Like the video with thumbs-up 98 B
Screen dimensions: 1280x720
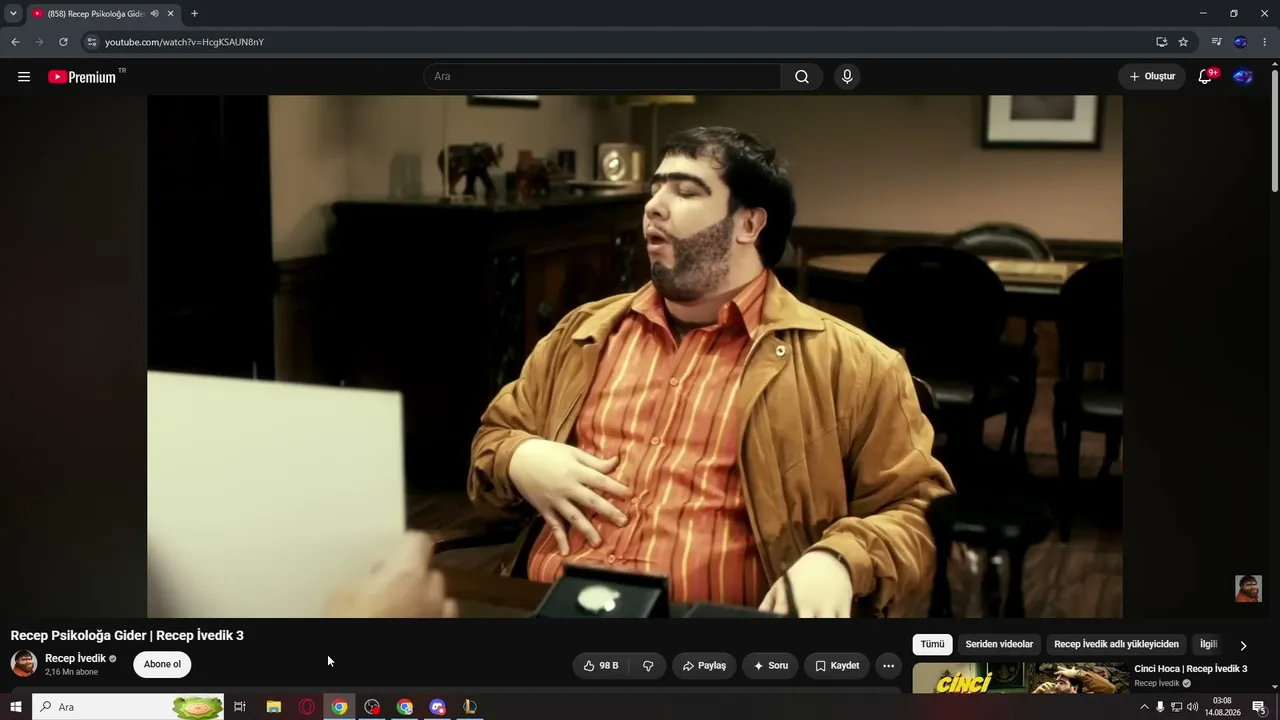click(x=601, y=665)
